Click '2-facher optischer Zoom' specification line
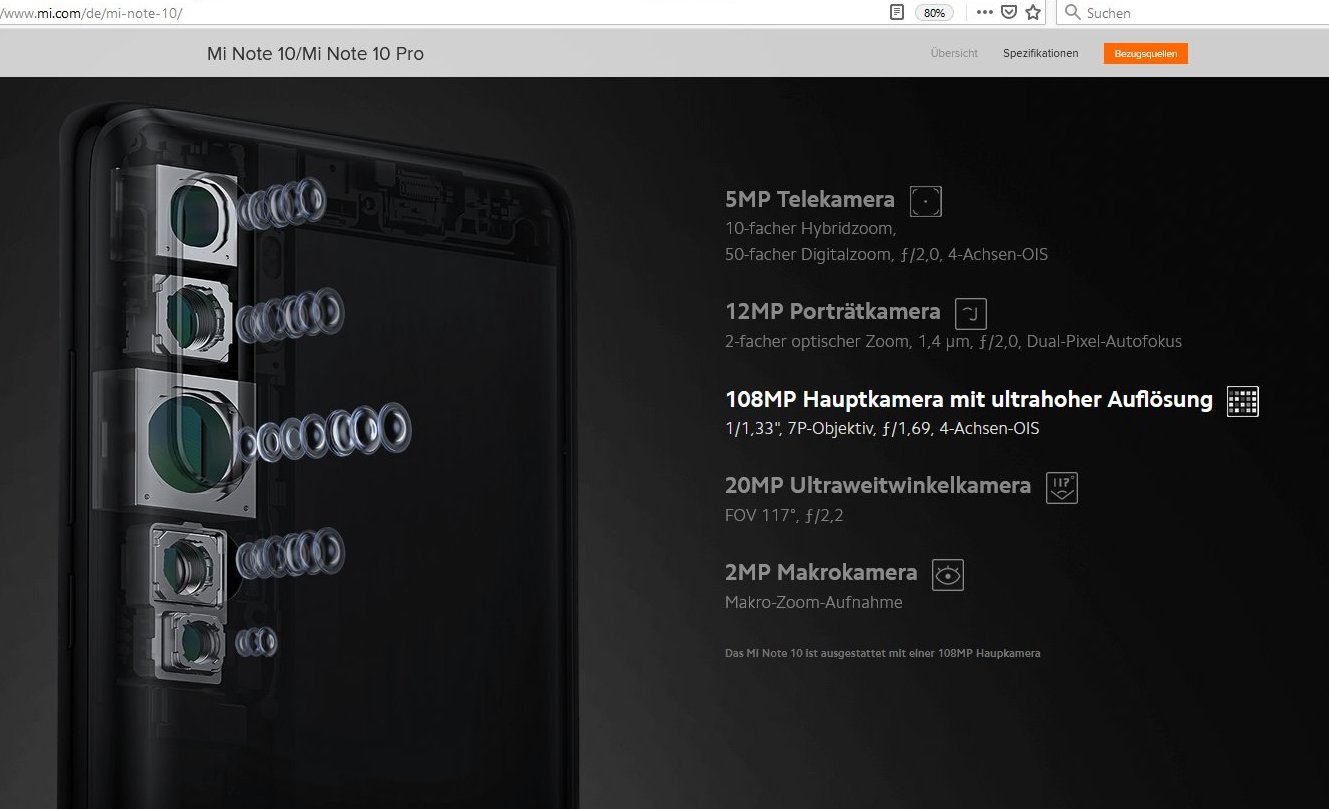This screenshot has height=809, width=1329. pos(953,341)
